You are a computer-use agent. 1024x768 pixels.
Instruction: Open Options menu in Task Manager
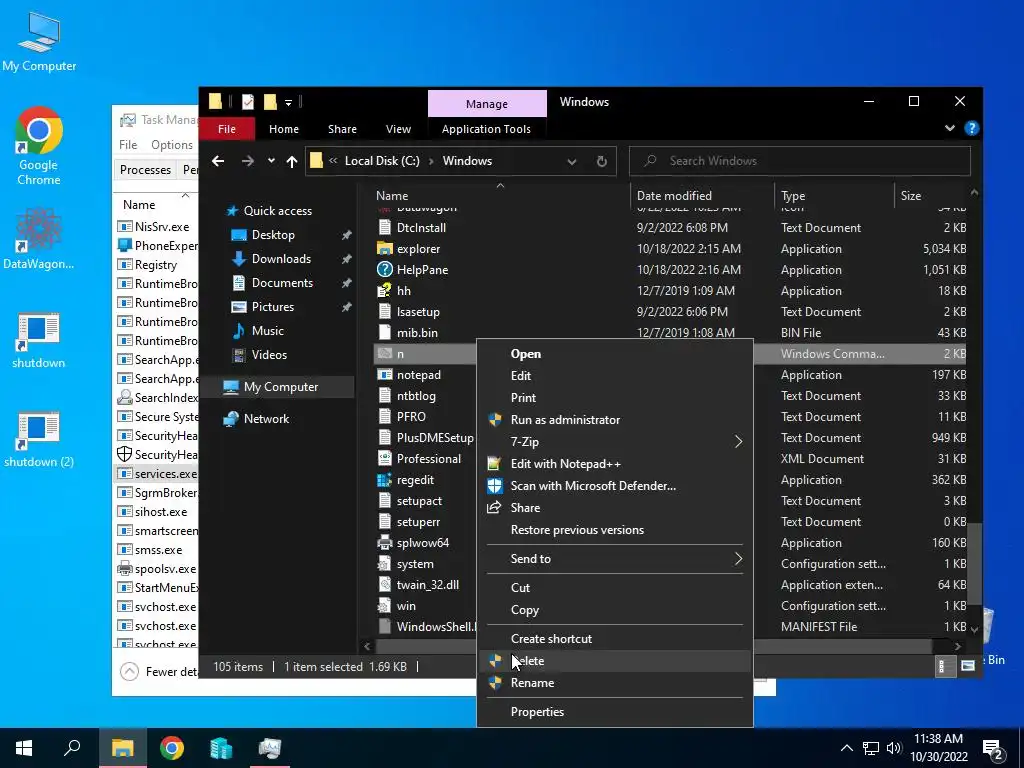[172, 144]
